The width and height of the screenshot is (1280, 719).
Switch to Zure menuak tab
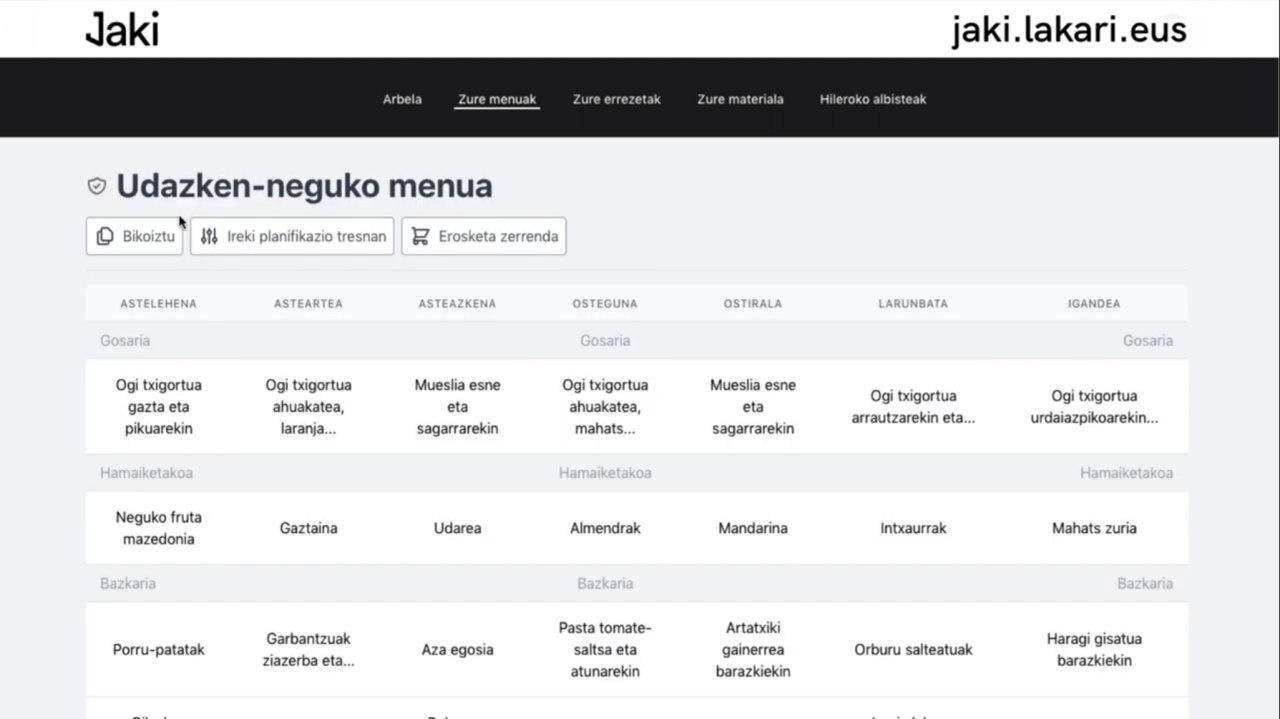[497, 99]
